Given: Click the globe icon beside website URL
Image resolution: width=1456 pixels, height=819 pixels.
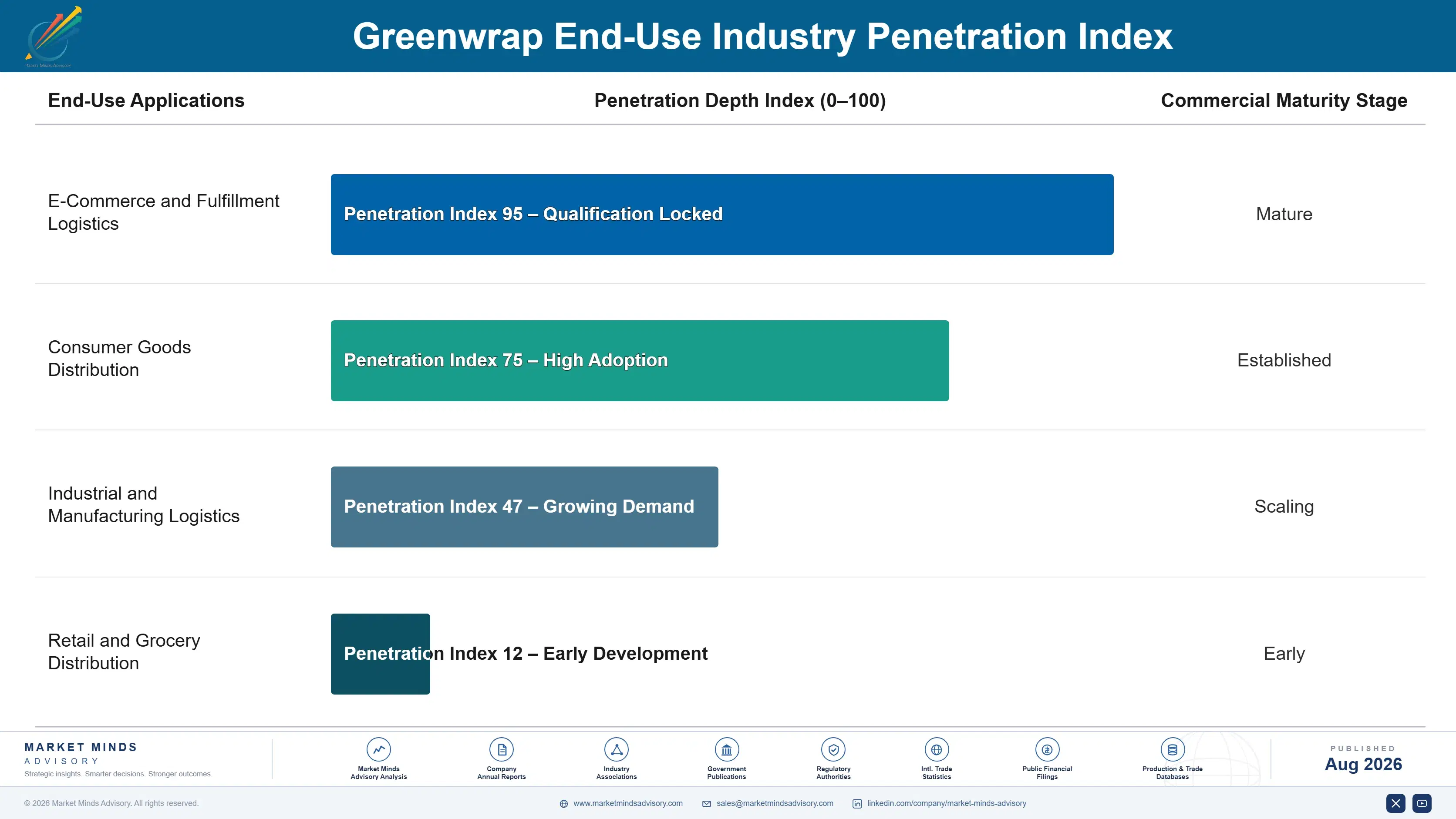Looking at the screenshot, I should pyautogui.click(x=563, y=804).
